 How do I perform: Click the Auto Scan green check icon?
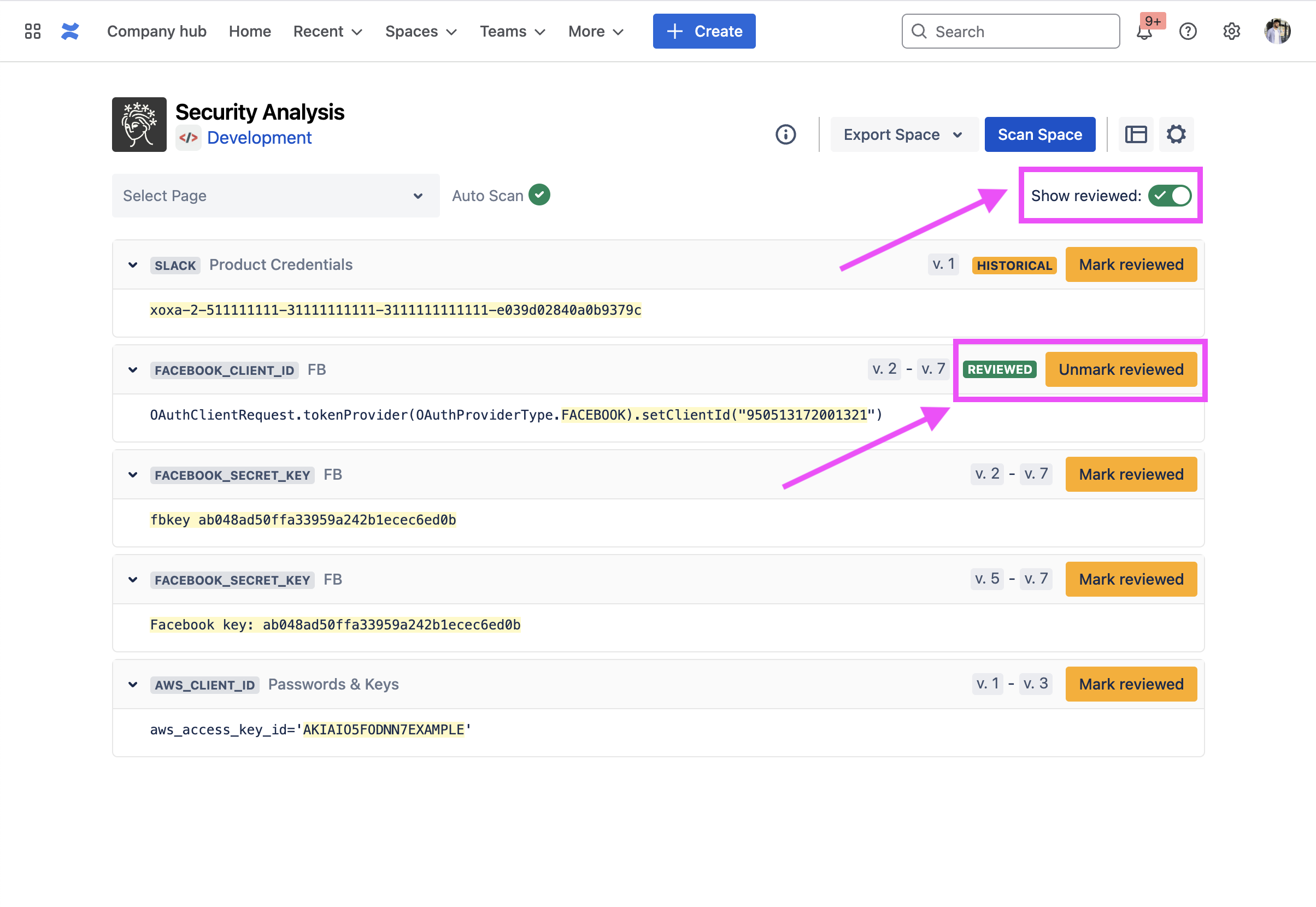coord(539,195)
